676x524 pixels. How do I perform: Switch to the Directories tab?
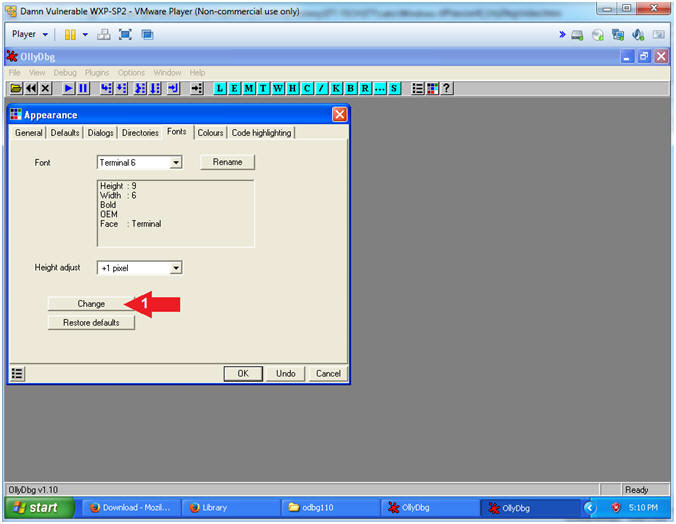(140, 133)
